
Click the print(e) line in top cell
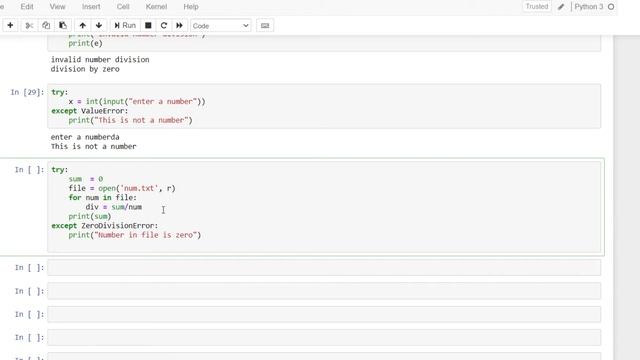pos(85,43)
